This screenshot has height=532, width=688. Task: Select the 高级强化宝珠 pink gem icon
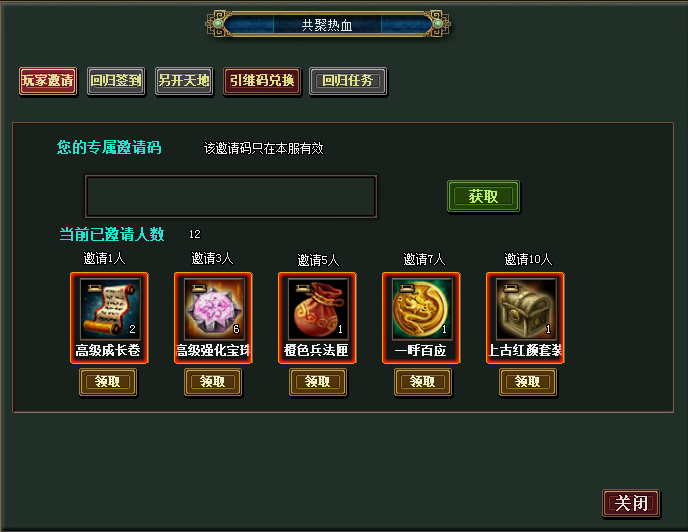point(213,309)
